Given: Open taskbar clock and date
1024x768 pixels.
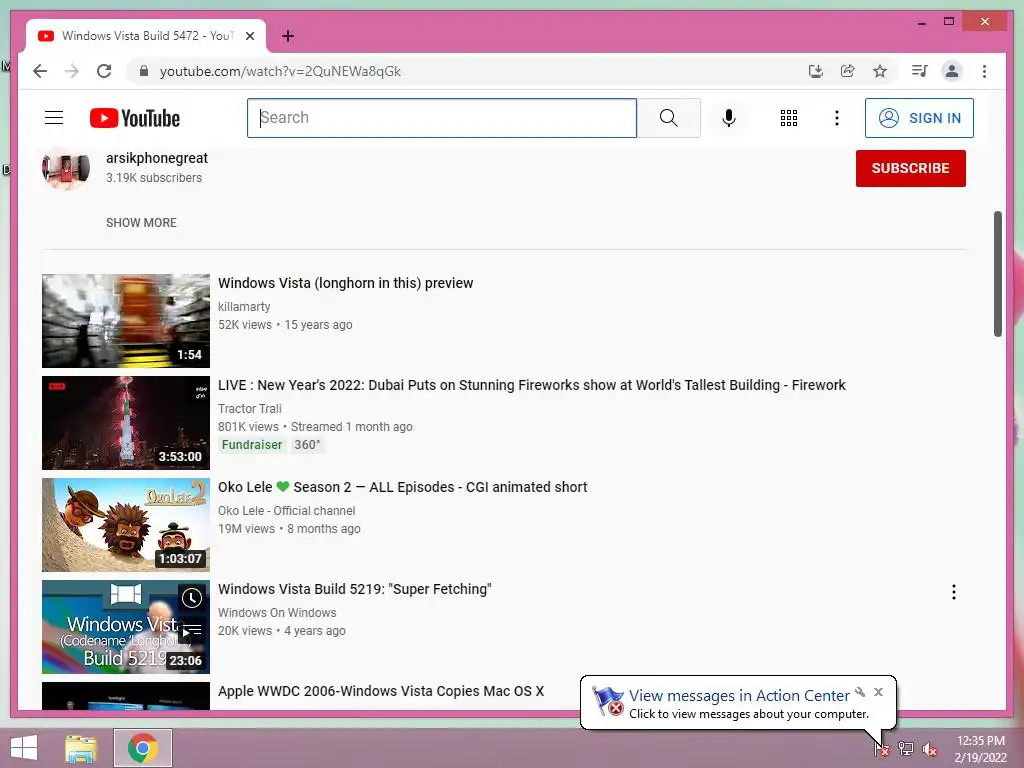Looking at the screenshot, I should click(x=980, y=748).
